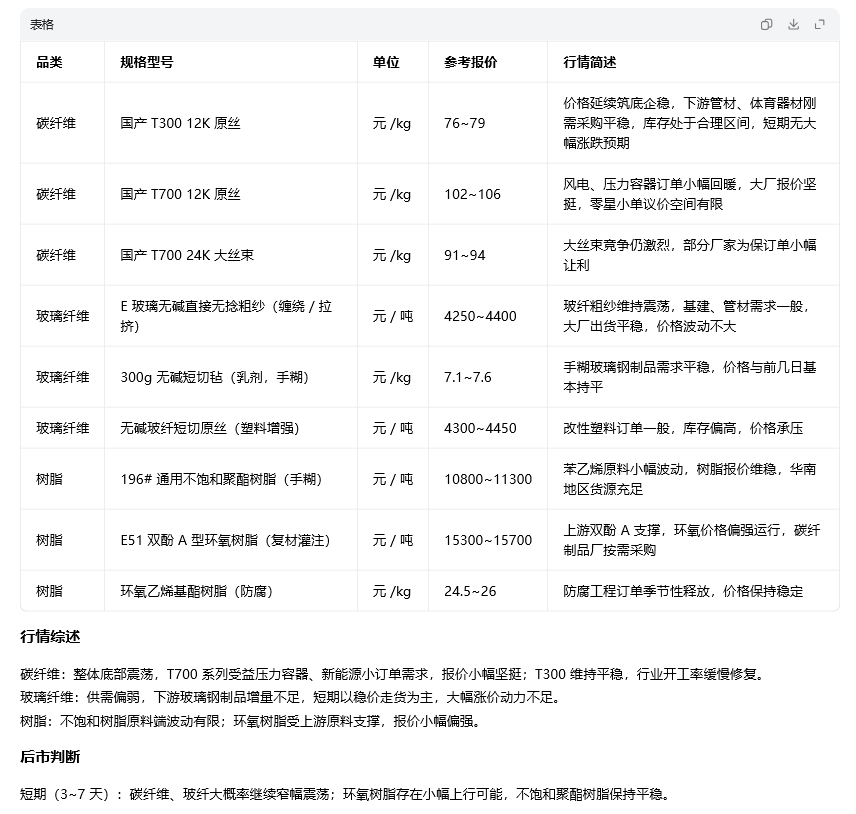Click the 元 / 吨 unit in the 196# row

[x=393, y=479]
